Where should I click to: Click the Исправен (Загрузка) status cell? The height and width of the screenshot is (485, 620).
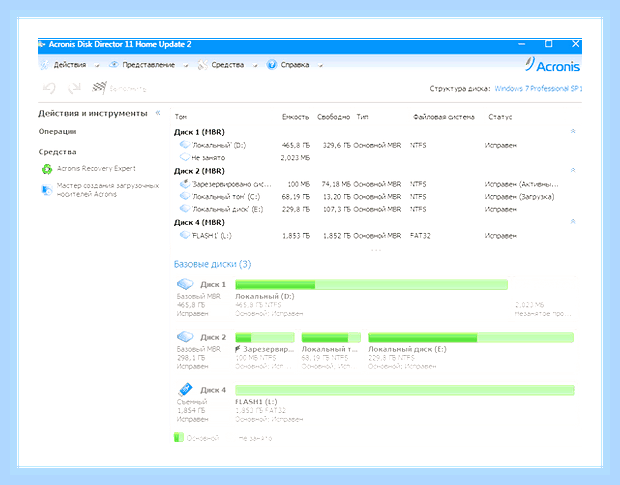click(519, 197)
